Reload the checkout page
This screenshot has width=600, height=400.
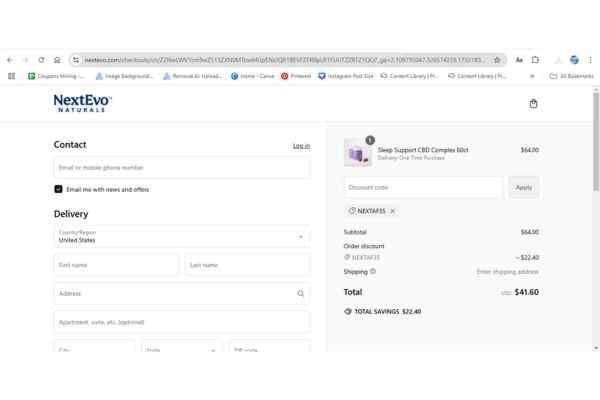pos(41,60)
